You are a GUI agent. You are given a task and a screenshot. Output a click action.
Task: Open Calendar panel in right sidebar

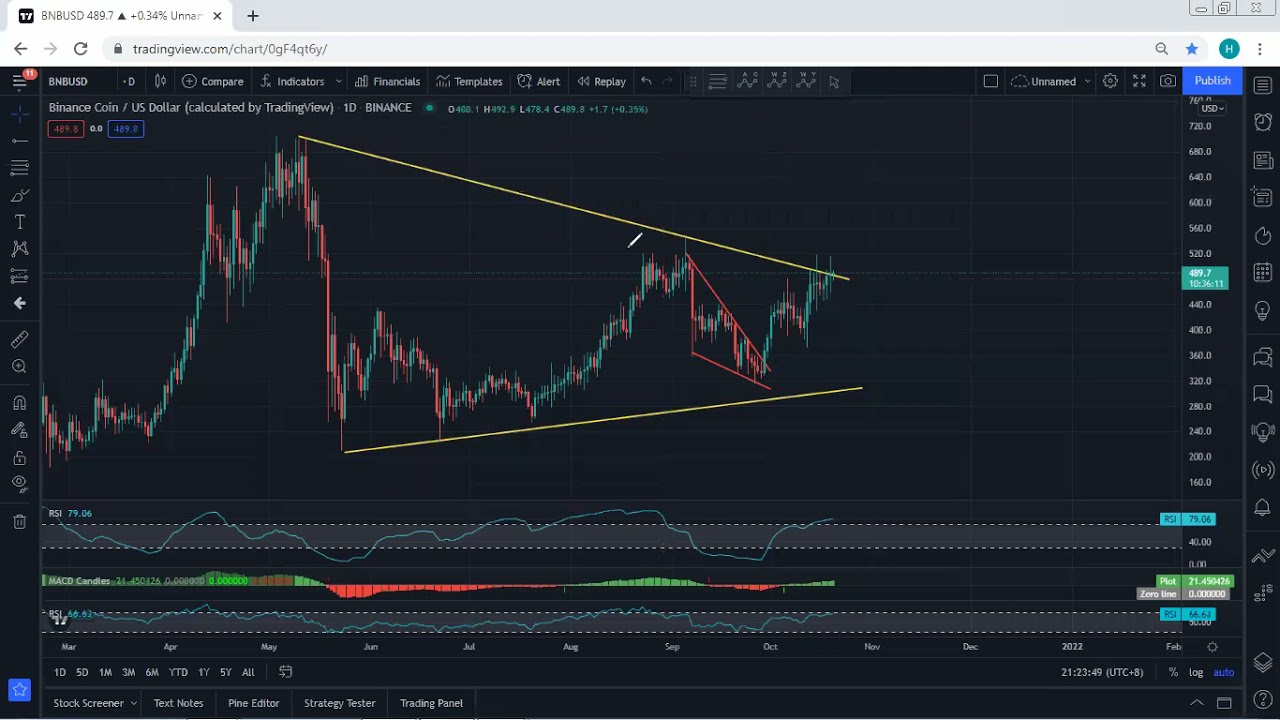tap(1262, 273)
